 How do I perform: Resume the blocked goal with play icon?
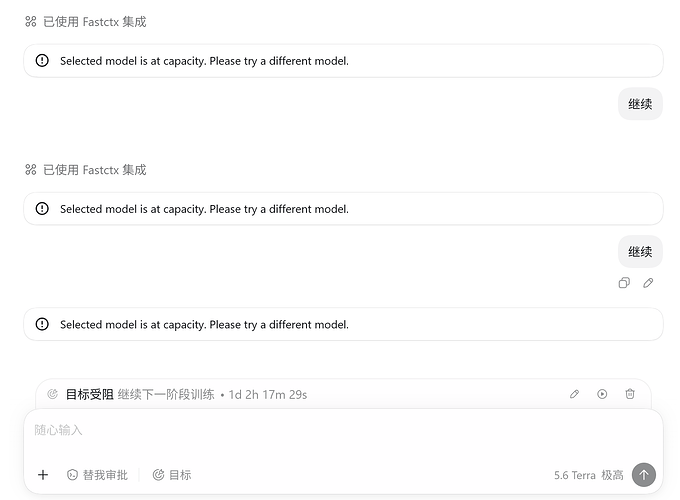pos(602,394)
